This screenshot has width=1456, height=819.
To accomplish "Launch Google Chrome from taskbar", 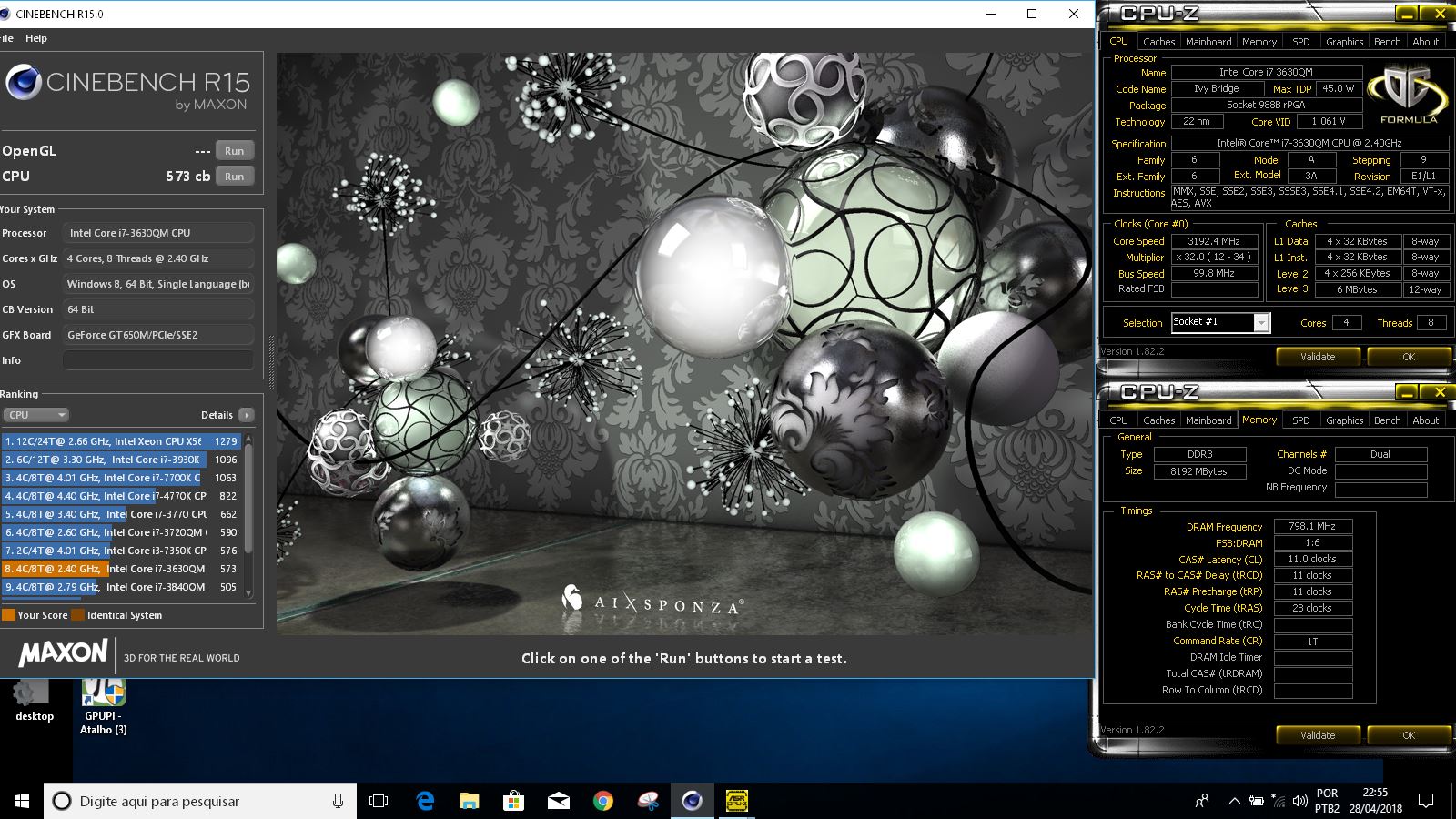I will click(603, 801).
